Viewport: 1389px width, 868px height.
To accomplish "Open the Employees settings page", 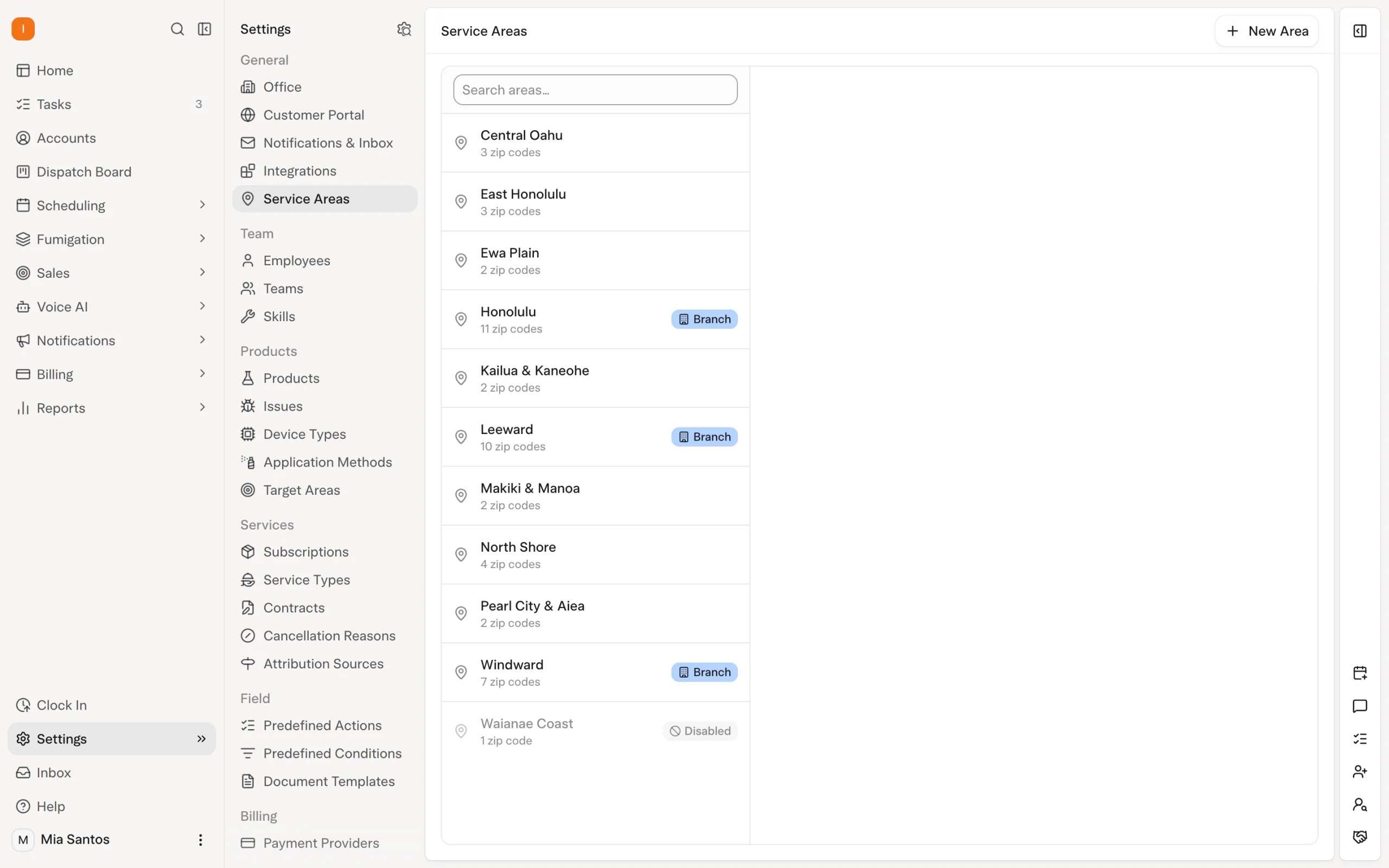I will click(325, 260).
